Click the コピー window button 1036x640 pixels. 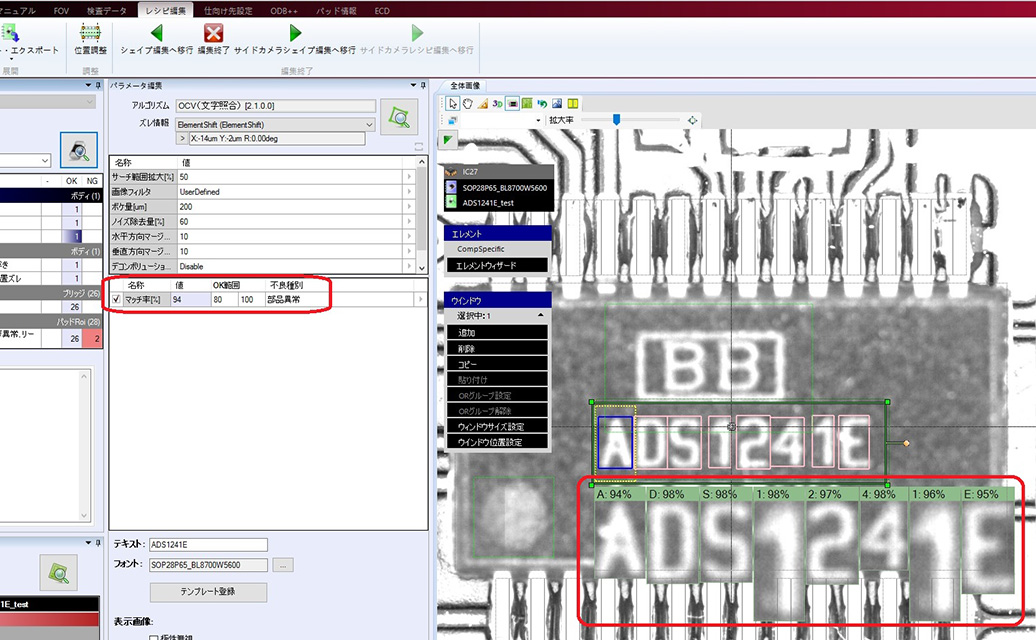497,365
